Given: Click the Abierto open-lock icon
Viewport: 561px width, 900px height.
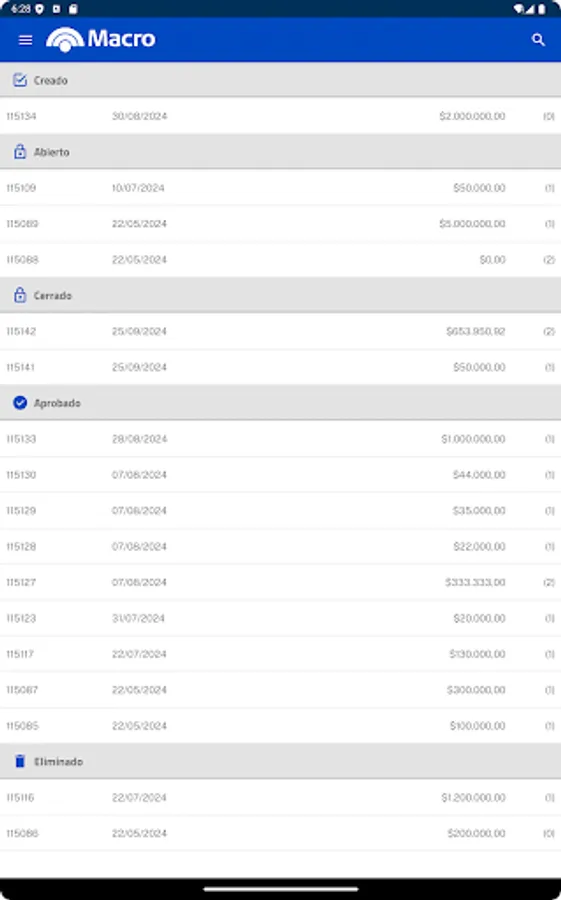Looking at the screenshot, I should (20, 152).
